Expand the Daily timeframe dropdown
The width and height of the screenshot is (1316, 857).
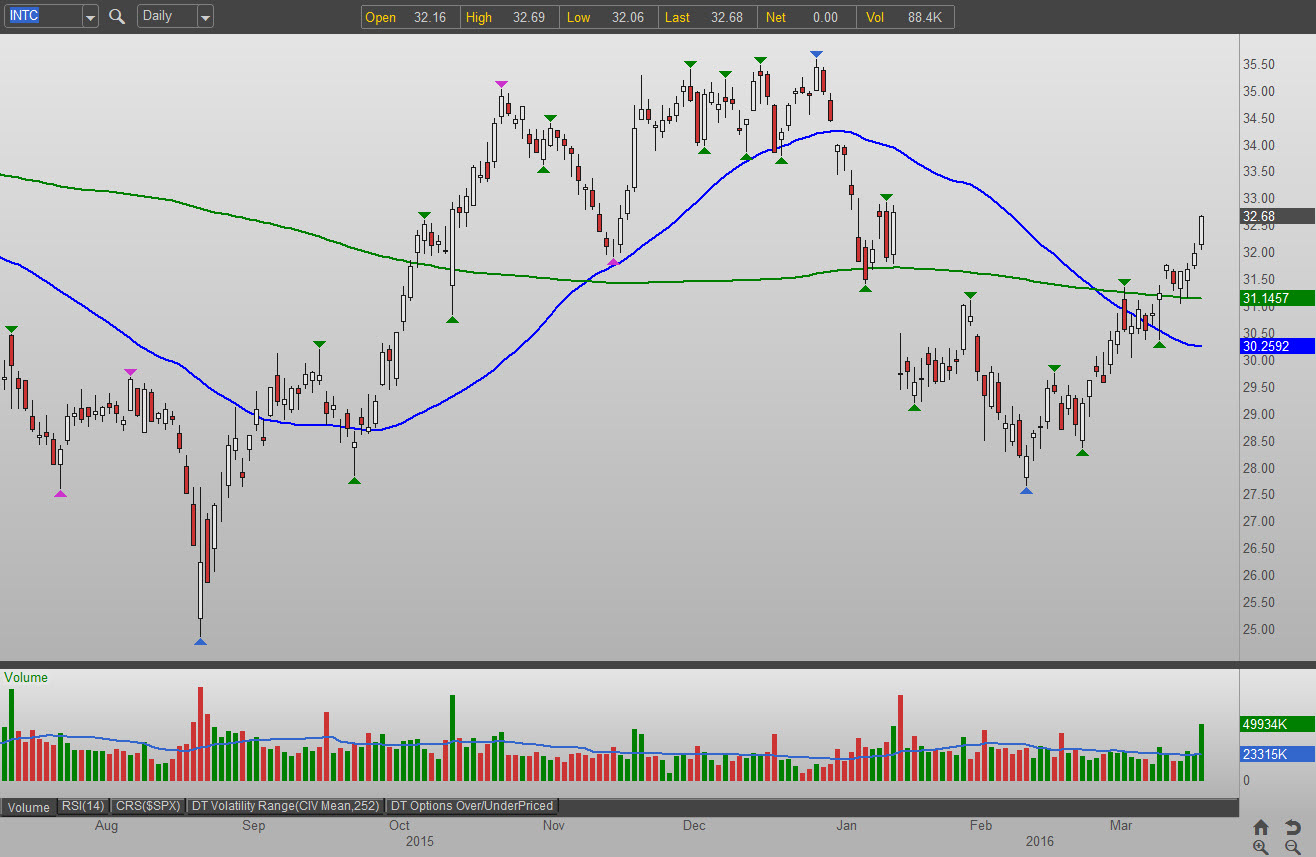pos(205,17)
